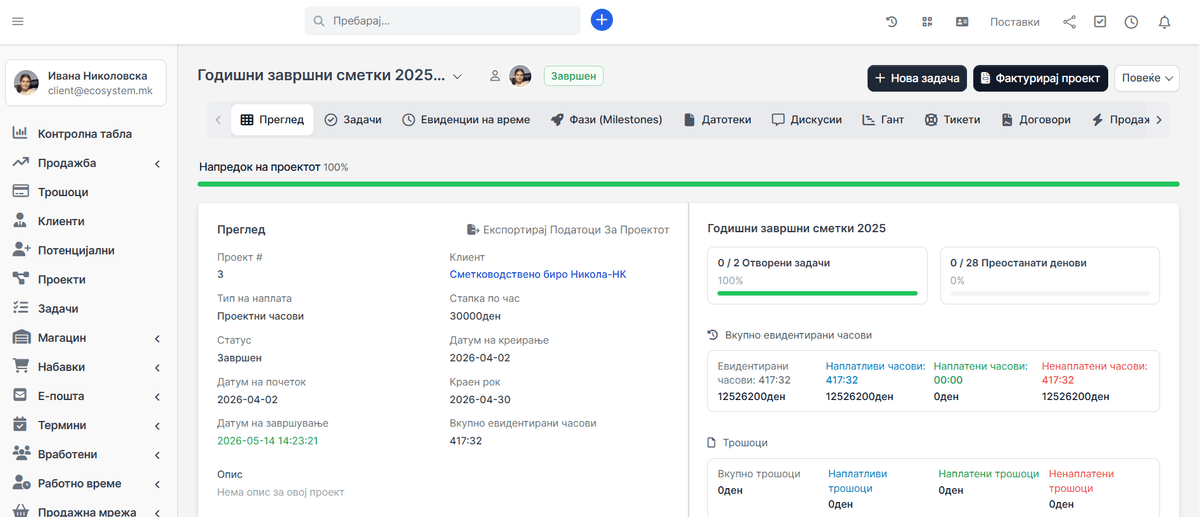Click Наплатливи трошоци label

pyautogui.click(x=857, y=481)
